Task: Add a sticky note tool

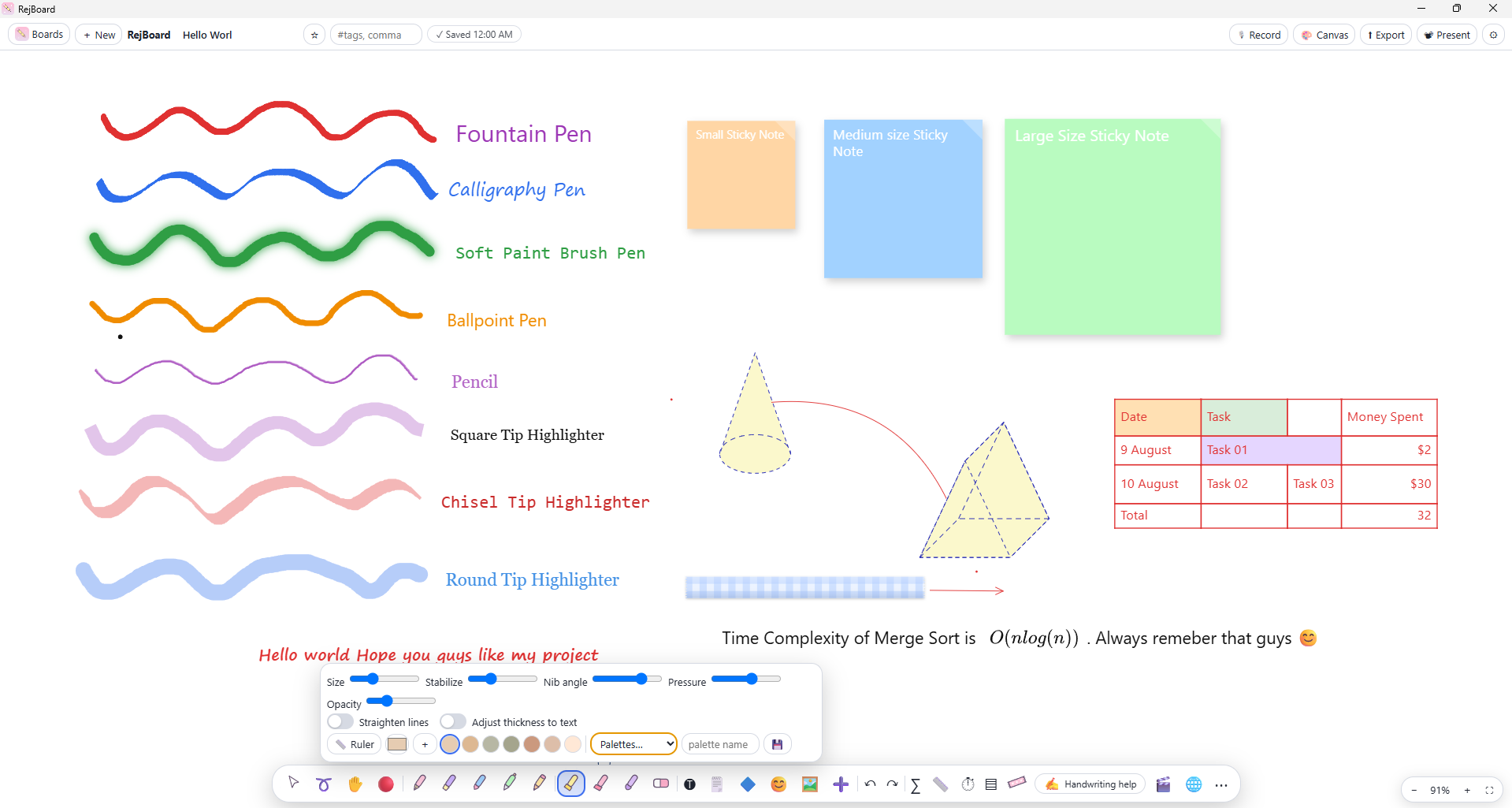Action: click(717, 784)
